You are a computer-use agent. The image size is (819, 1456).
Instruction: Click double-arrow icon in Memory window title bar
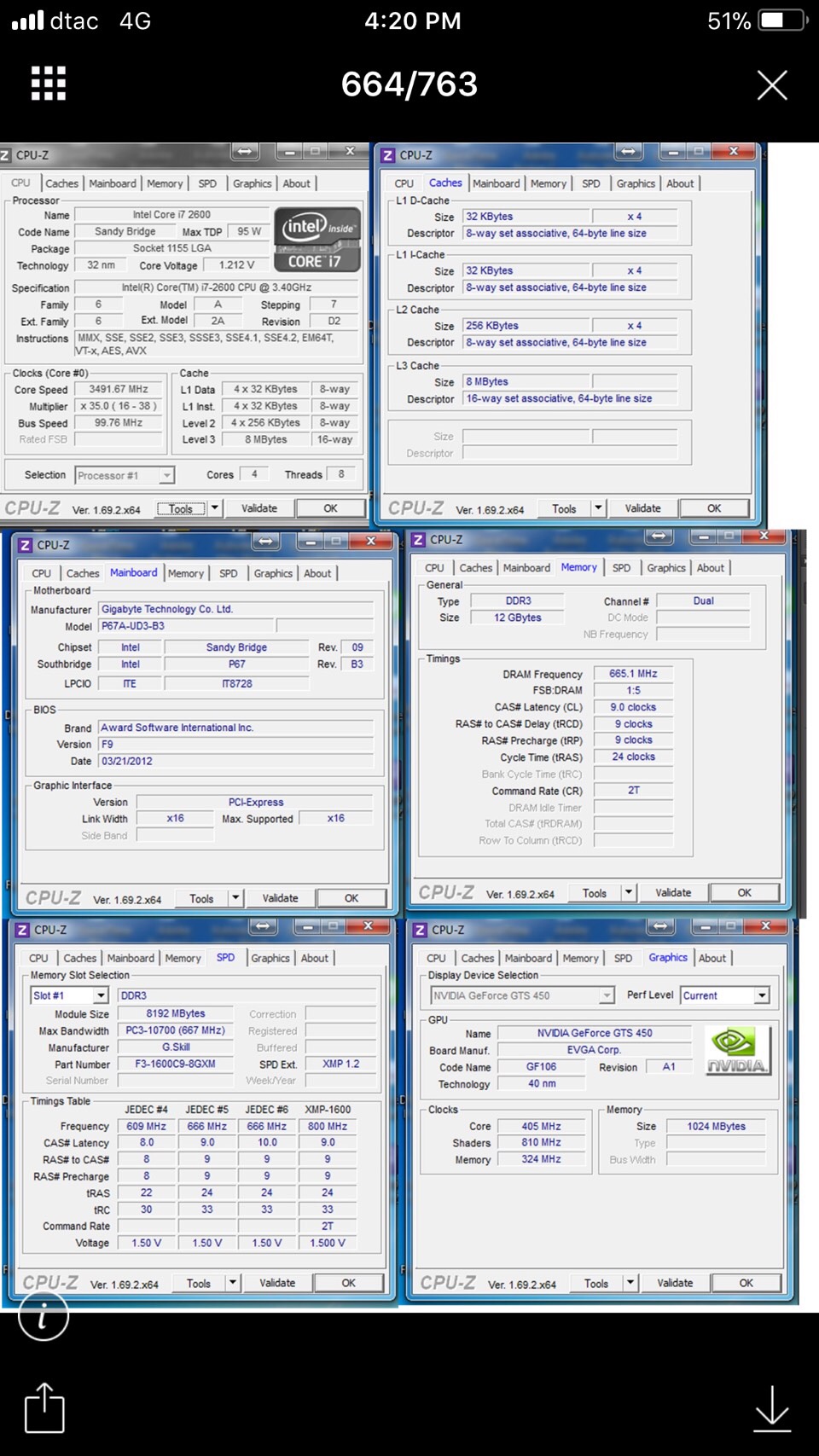(x=659, y=537)
